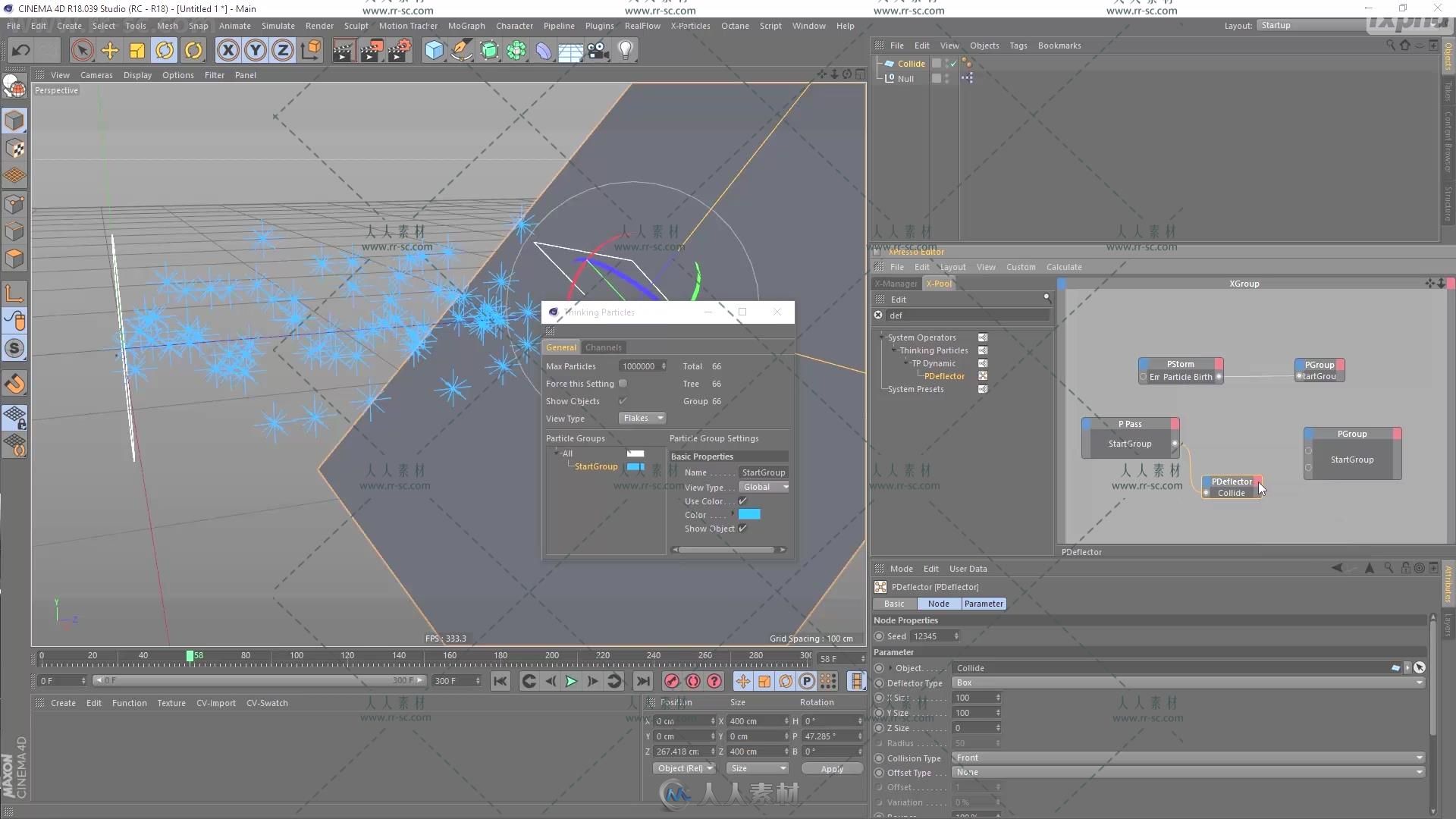Viewport: 1456px width, 819px height.
Task: Select the Rotate tool in top toolbar
Action: (165, 51)
